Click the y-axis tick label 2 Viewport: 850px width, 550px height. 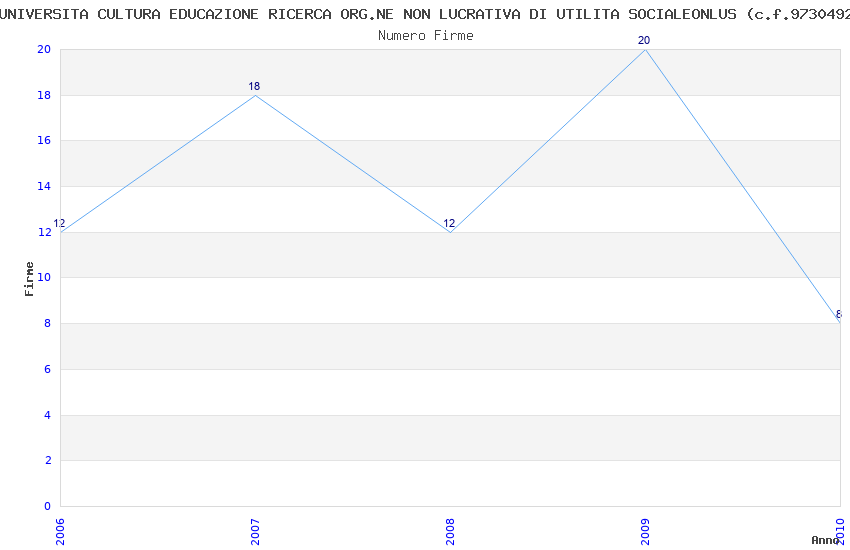(48, 460)
